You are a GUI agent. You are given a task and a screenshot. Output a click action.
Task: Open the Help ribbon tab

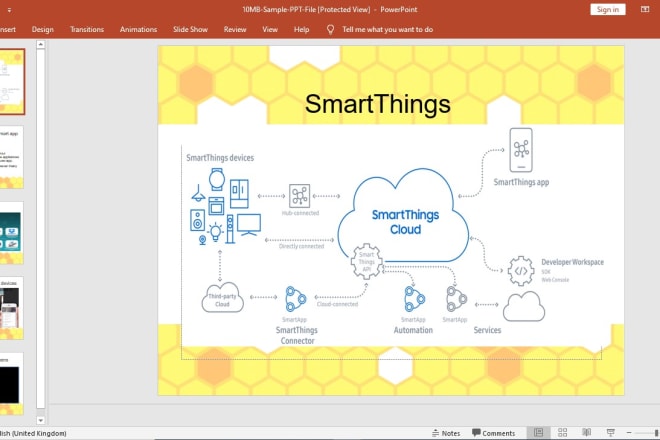point(301,29)
